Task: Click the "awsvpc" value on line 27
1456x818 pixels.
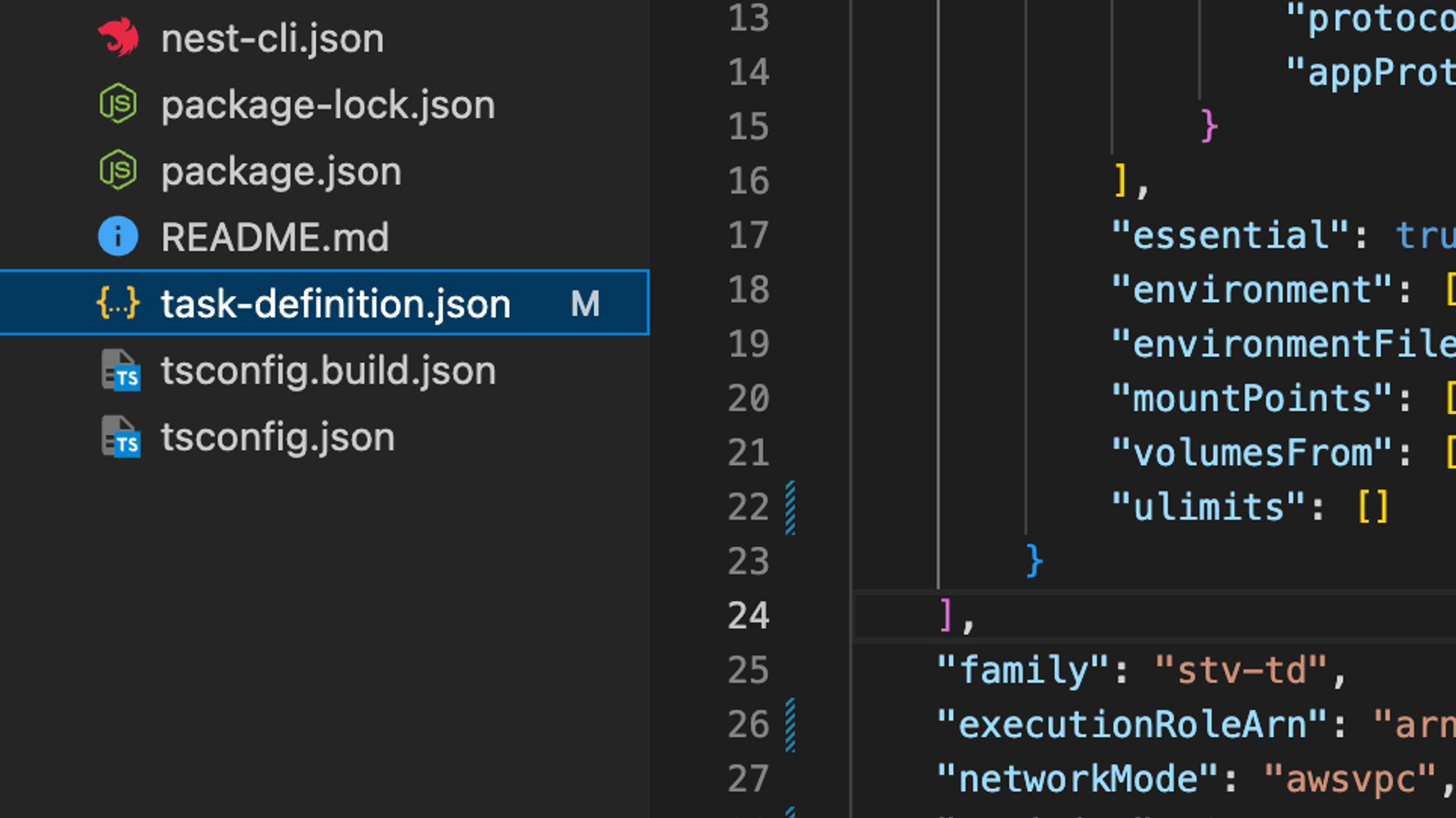Action: tap(1350, 779)
